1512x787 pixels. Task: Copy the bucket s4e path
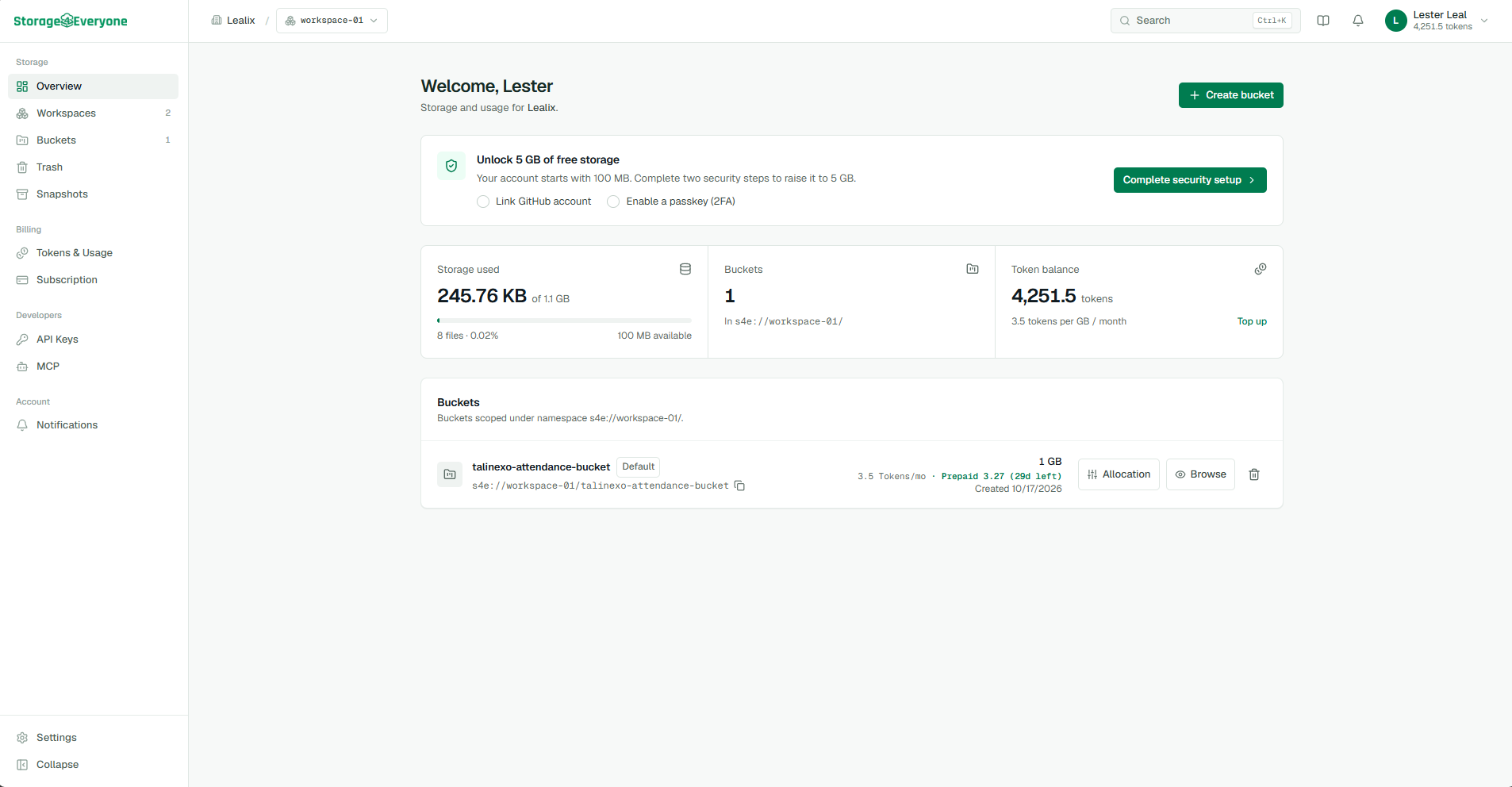(x=739, y=486)
